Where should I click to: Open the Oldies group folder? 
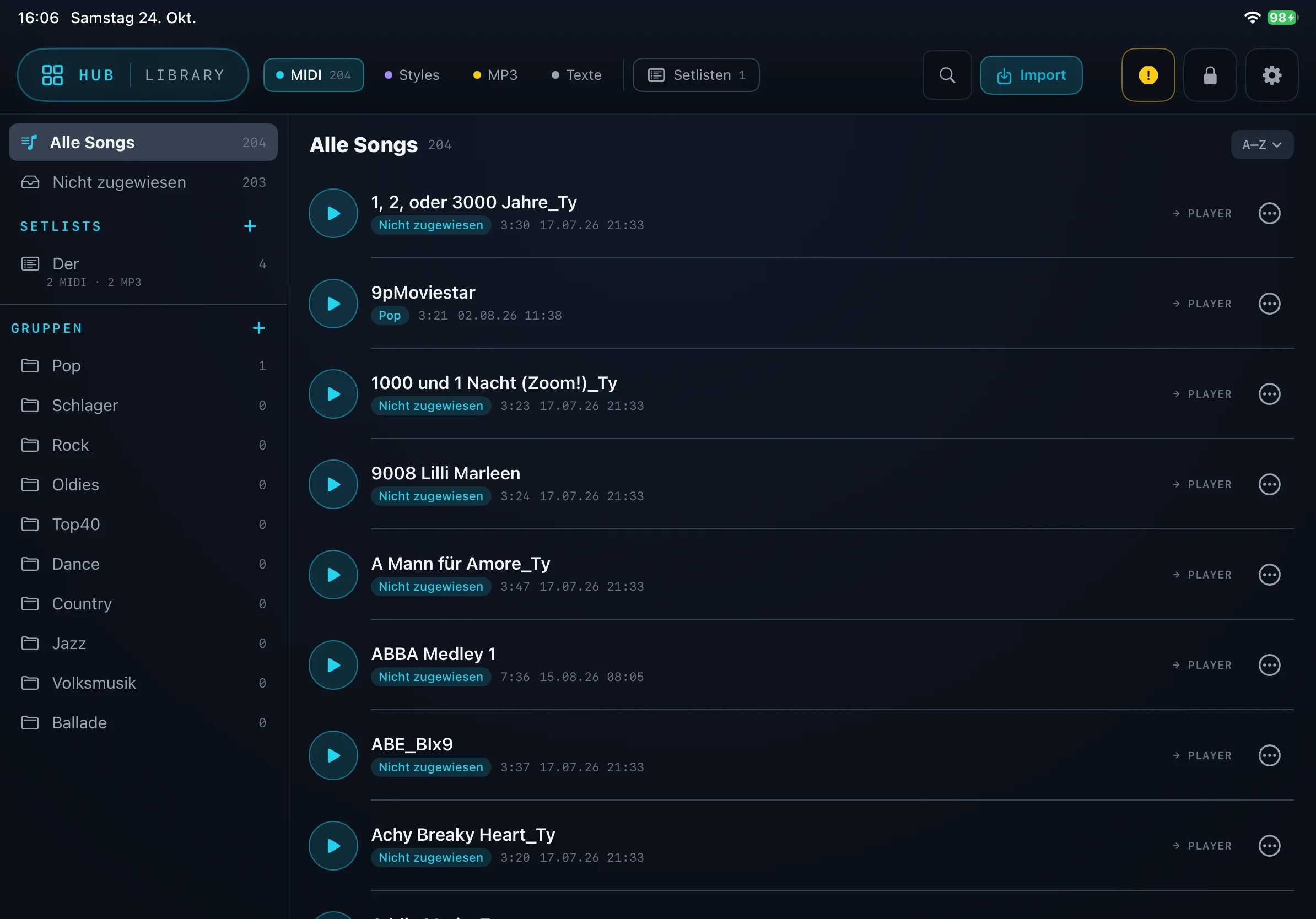[x=143, y=485]
